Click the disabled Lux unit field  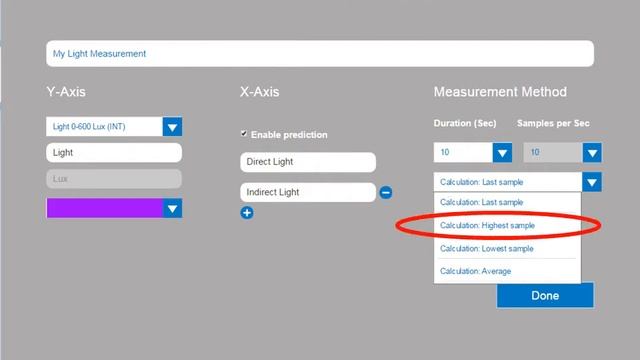114,179
